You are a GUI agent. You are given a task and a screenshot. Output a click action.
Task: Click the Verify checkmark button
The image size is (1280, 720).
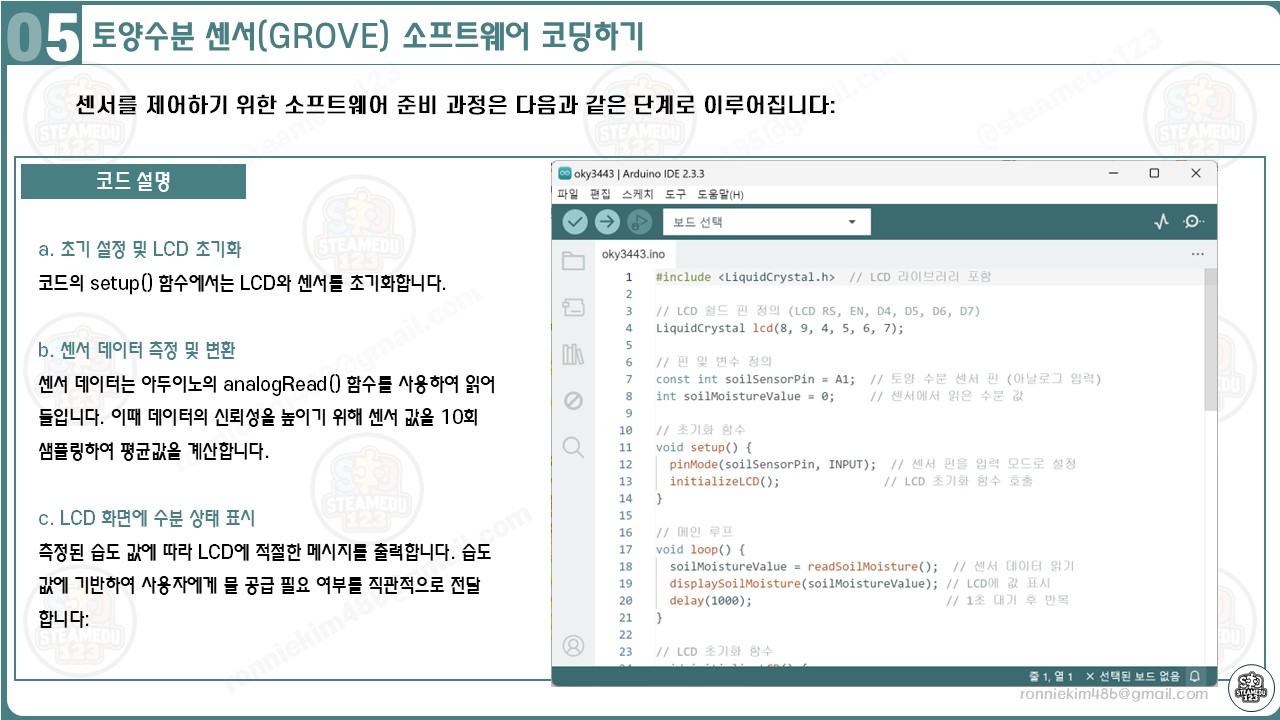575,222
